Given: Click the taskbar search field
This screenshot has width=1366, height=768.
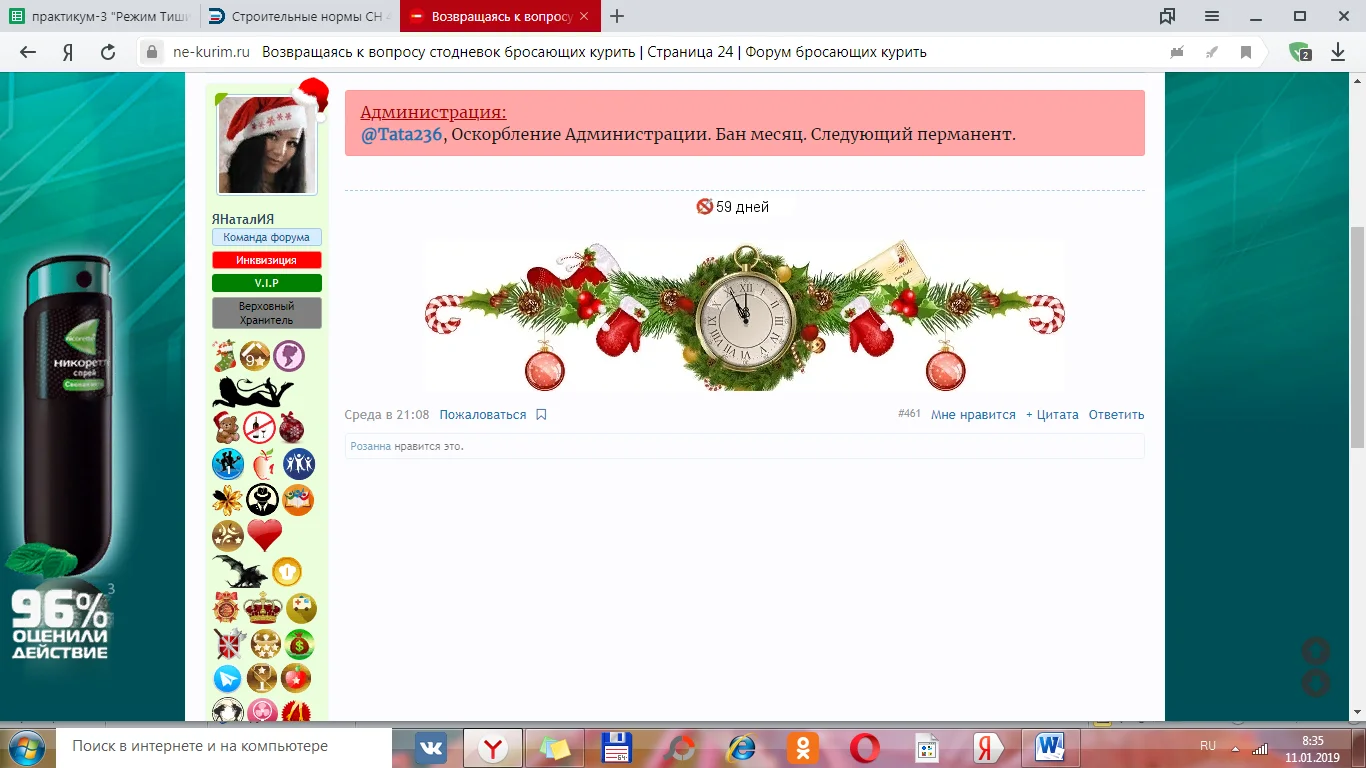Looking at the screenshot, I should tap(223, 747).
